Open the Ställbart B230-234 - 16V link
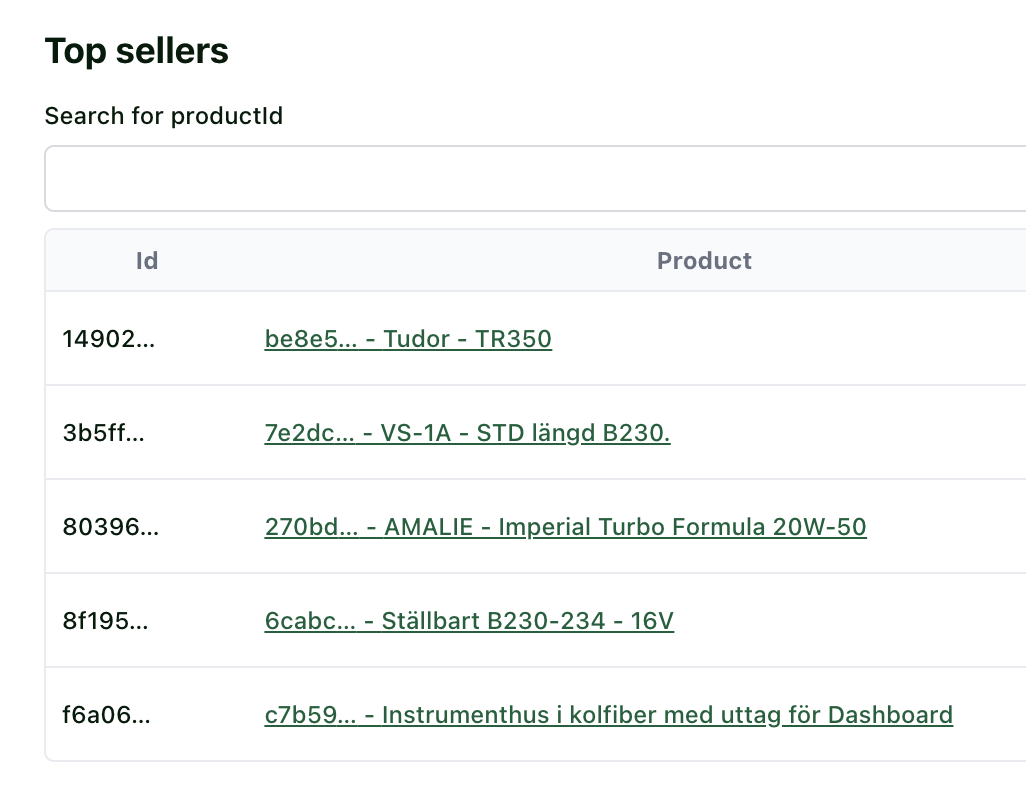 469,621
